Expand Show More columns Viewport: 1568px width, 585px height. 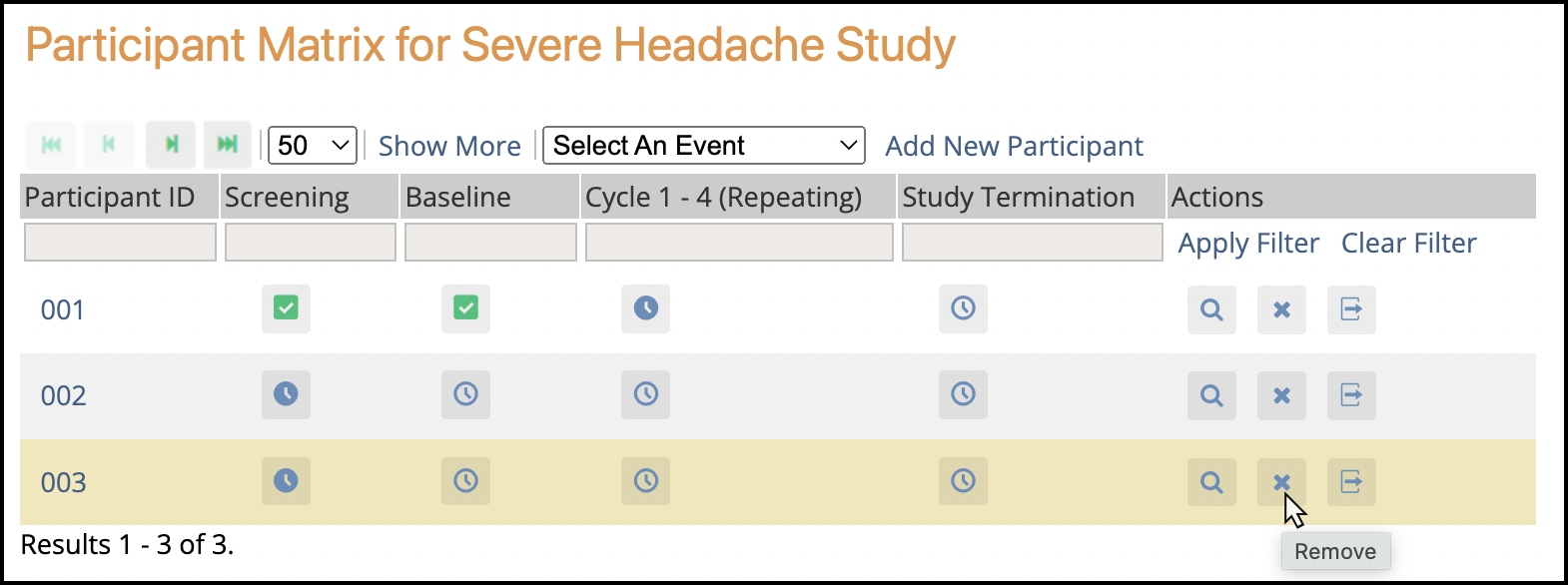[x=448, y=146]
